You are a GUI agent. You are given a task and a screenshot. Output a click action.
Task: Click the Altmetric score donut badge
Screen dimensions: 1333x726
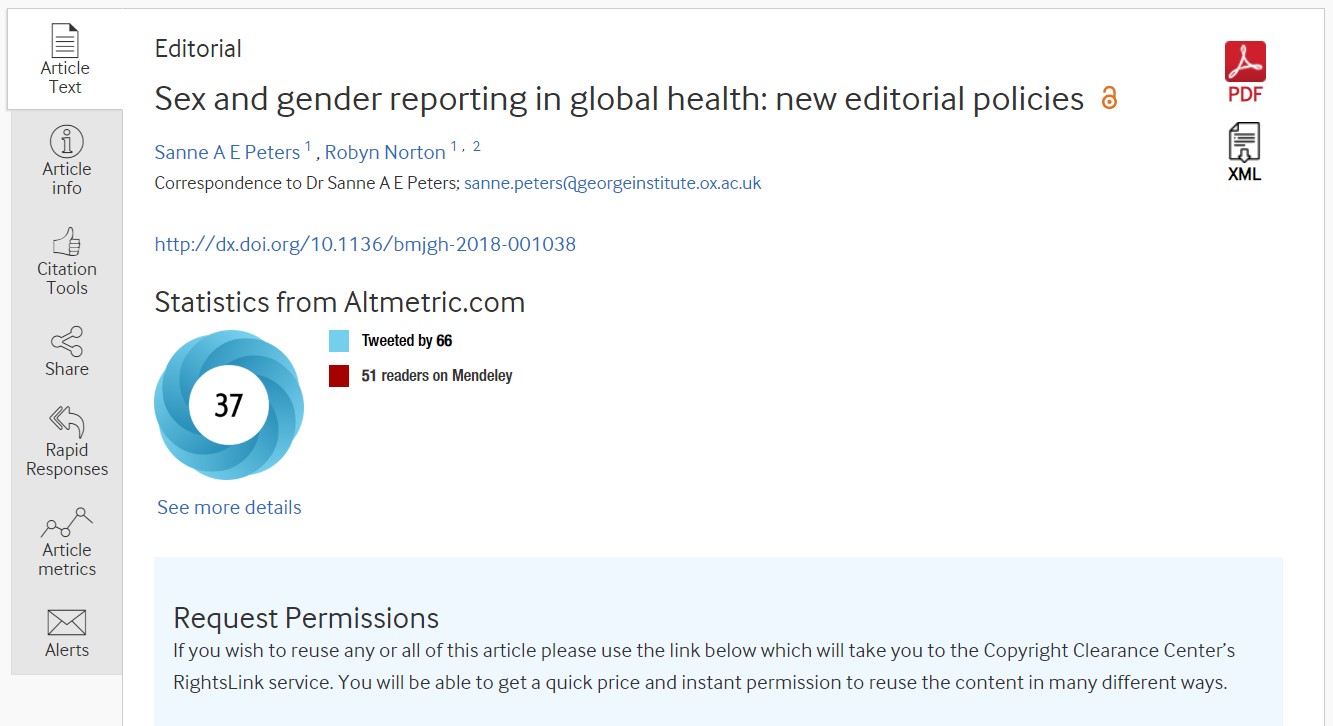click(229, 405)
